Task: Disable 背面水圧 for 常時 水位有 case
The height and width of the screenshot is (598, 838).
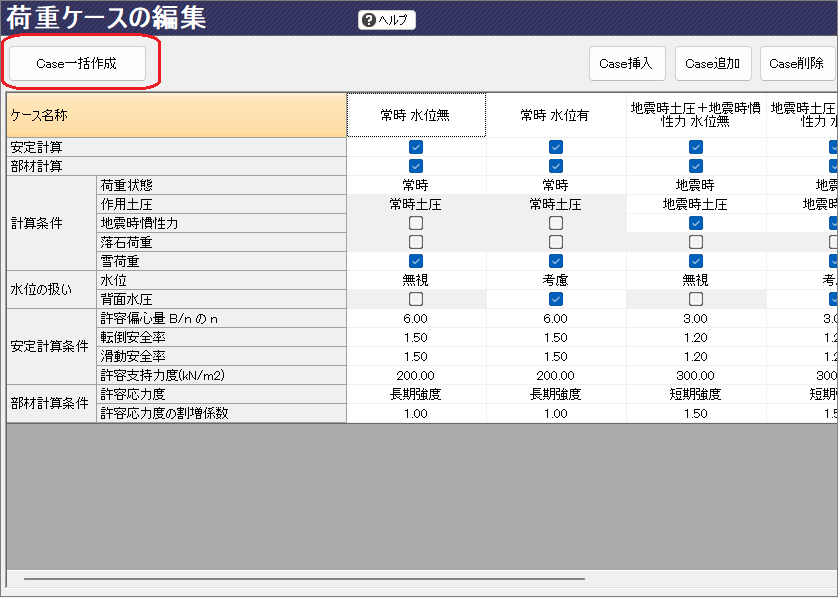Action: click(x=556, y=299)
